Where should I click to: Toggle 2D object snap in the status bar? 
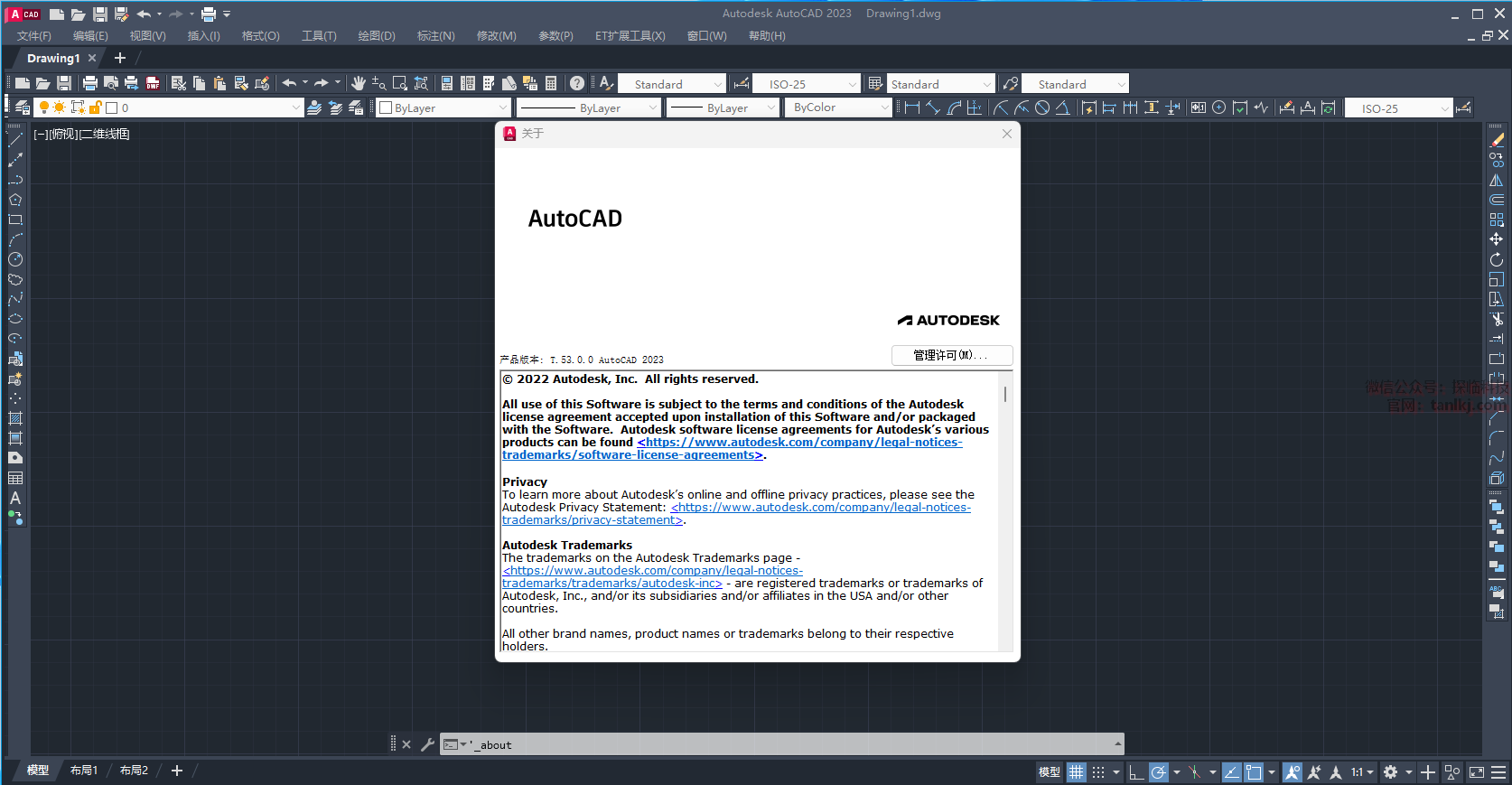(1254, 771)
